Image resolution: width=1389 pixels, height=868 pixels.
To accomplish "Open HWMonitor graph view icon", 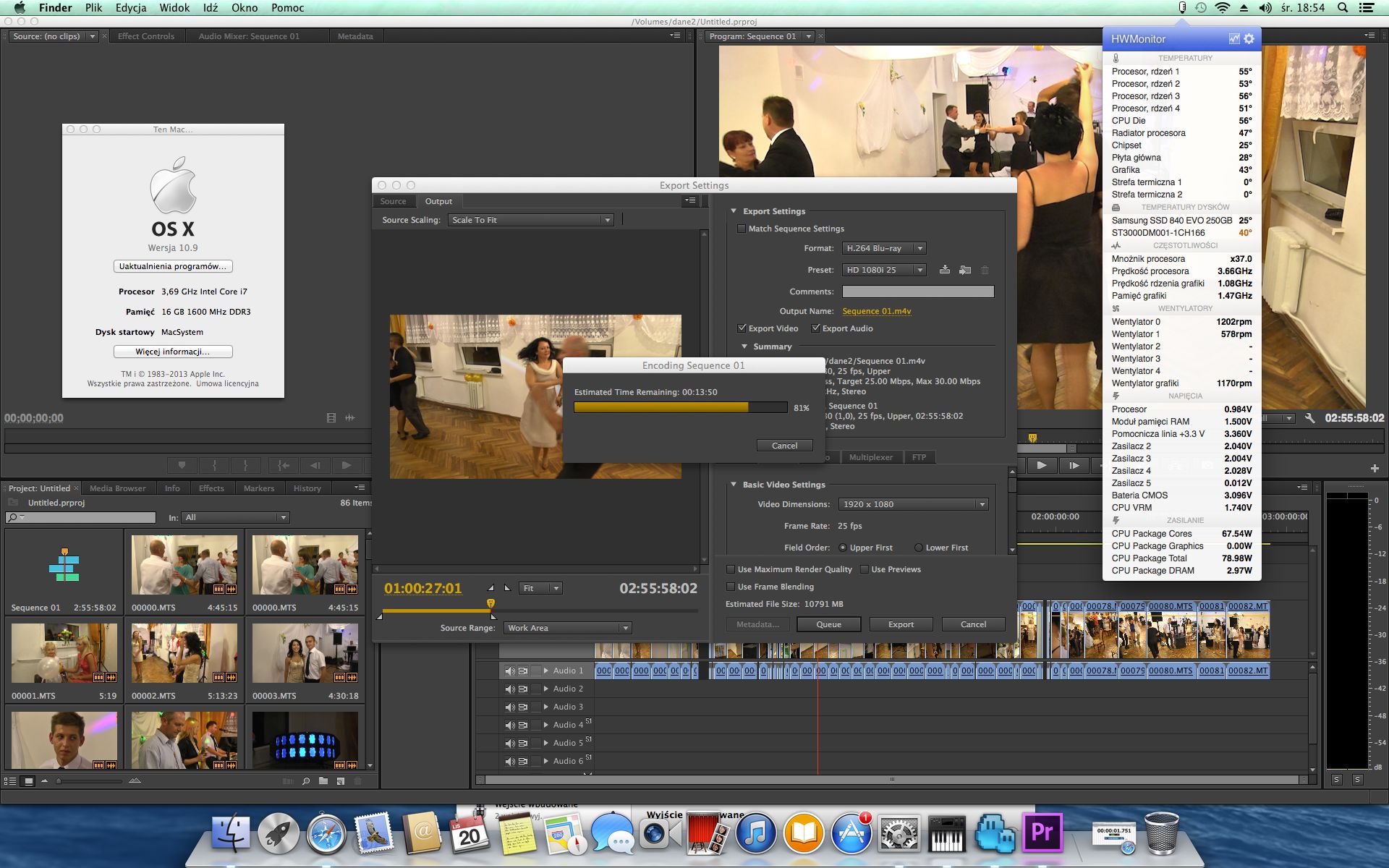I will [1234, 39].
